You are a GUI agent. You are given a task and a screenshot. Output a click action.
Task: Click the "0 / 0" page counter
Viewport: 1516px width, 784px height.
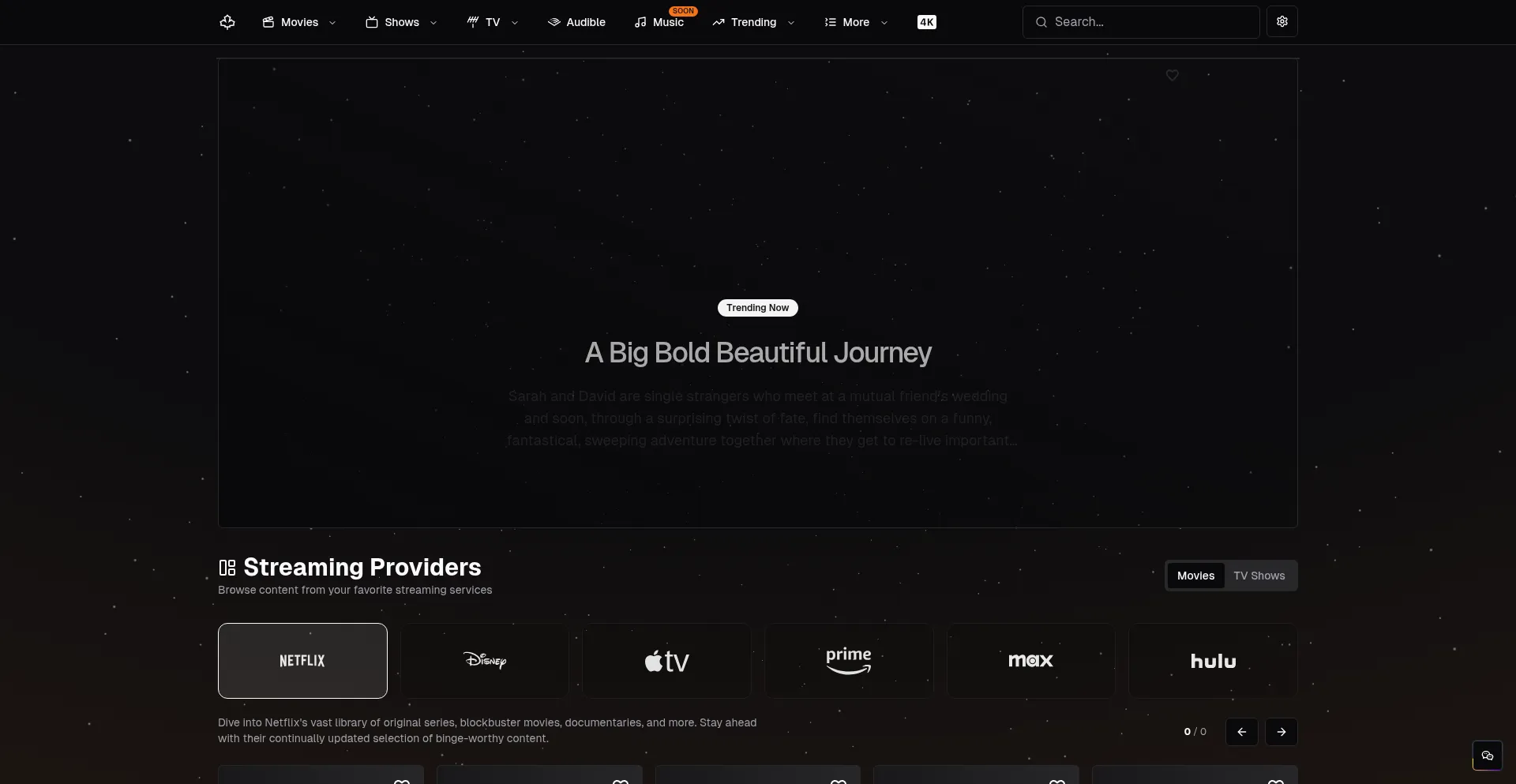[1195, 732]
